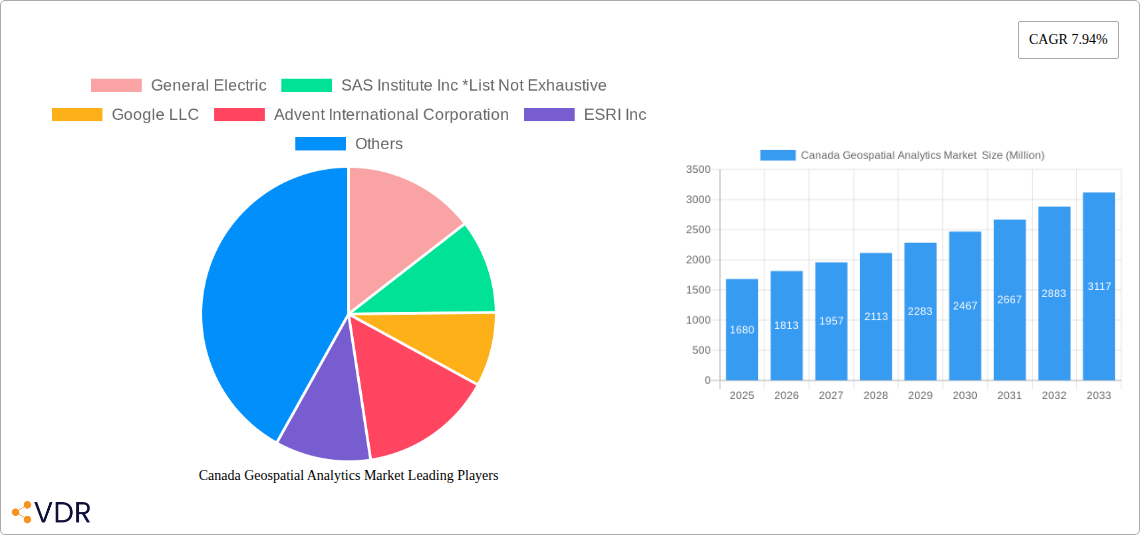Click the VDR logo icon
The width and height of the screenshot is (1140, 535).
coord(22,512)
